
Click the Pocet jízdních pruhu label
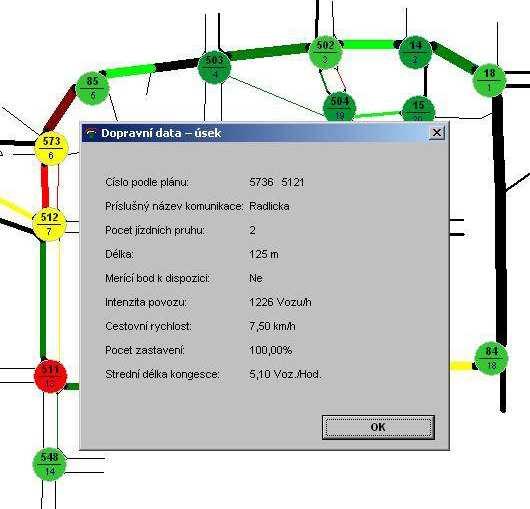click(x=155, y=231)
